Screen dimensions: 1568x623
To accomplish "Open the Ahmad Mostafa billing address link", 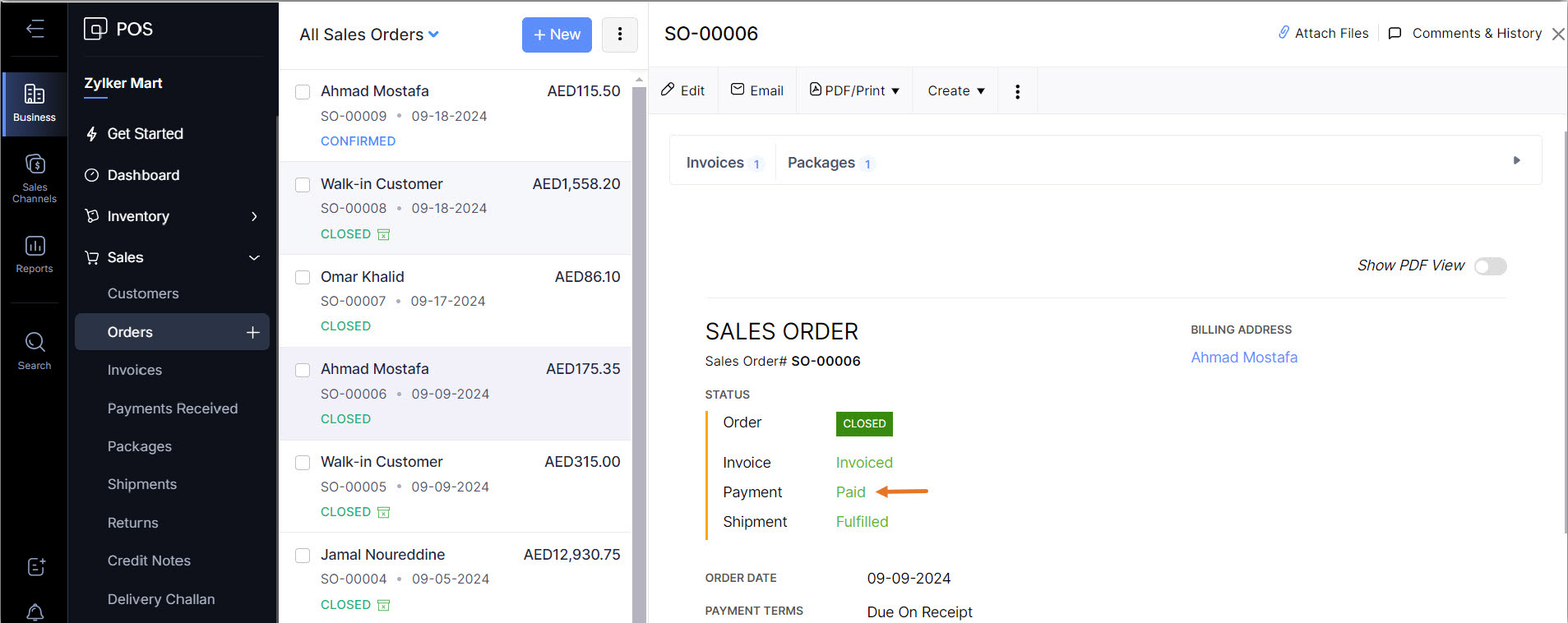I will tap(1244, 358).
